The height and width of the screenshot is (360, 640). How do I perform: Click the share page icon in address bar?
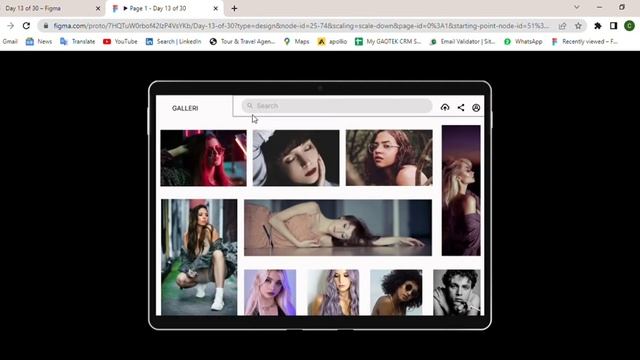562,26
